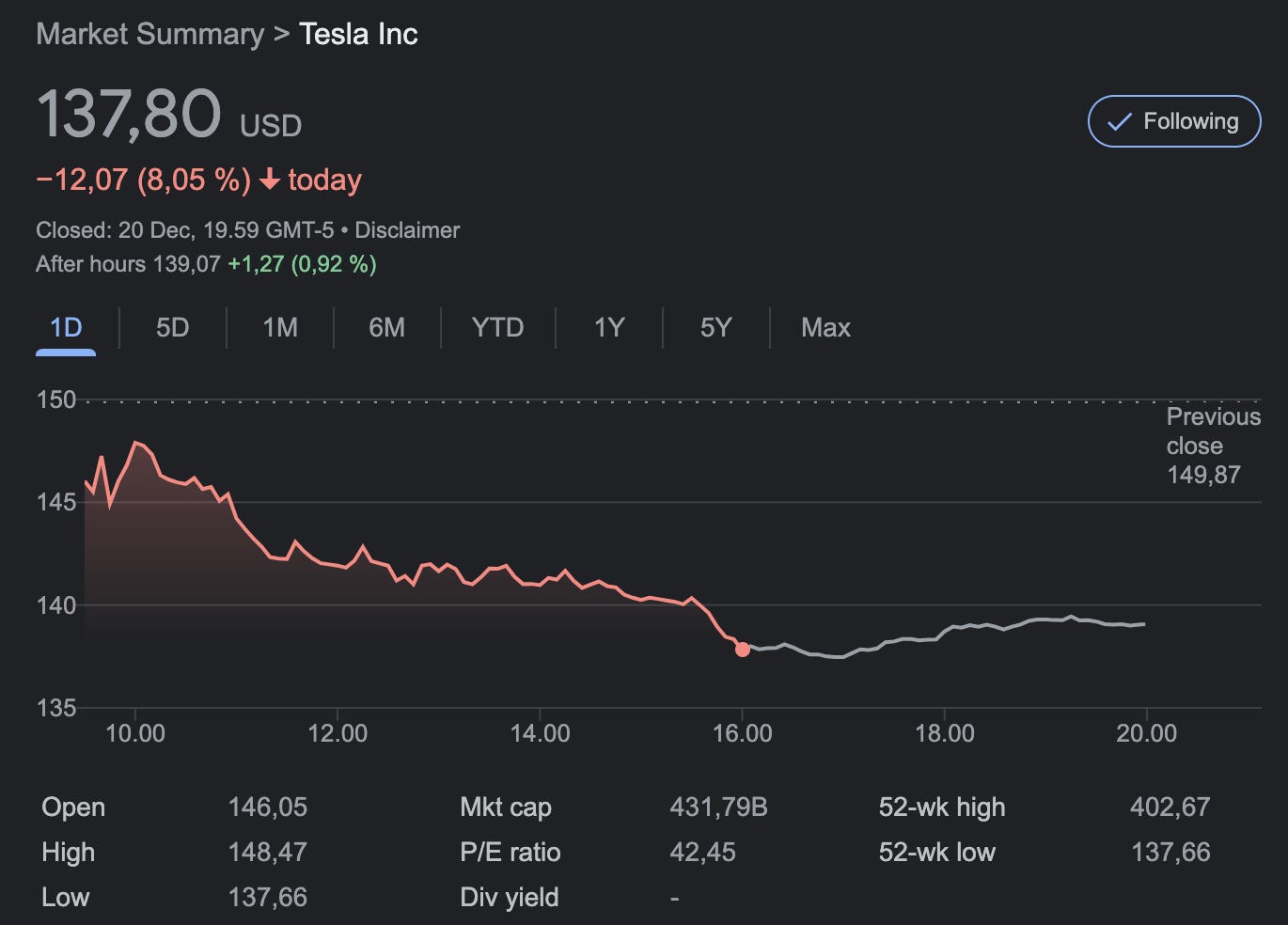Viewport: 1288px width, 925px height.
Task: Select the 1D range tab
Action: pyautogui.click(x=66, y=327)
